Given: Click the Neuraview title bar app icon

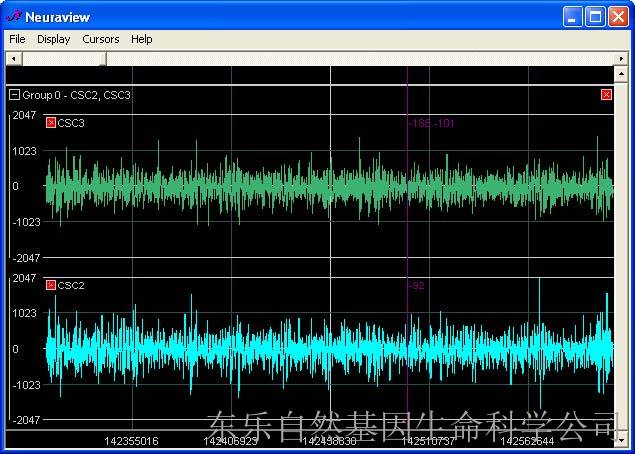Looking at the screenshot, I should (13, 16).
